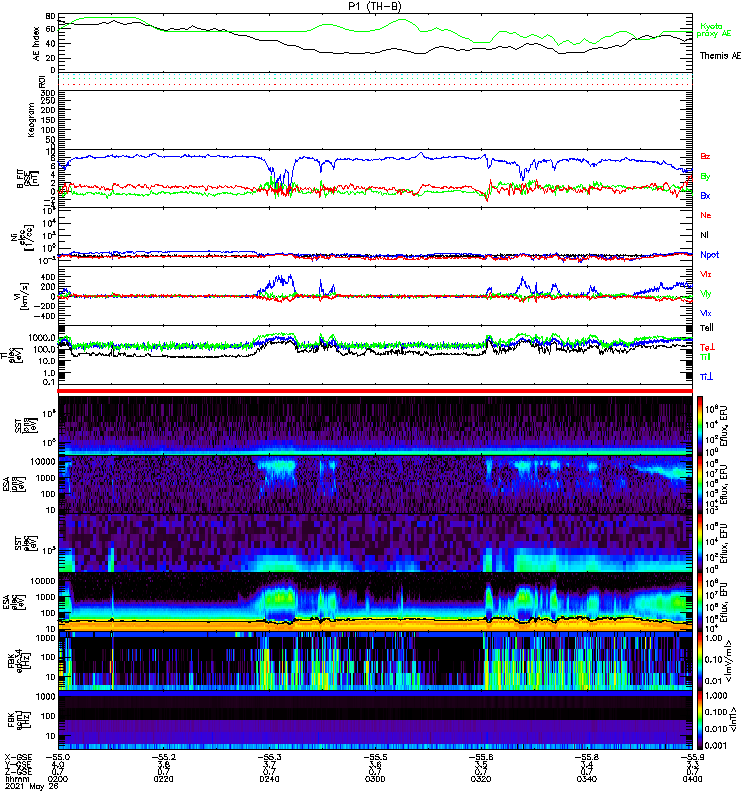This screenshot has height=800, width=750.
Task: Click the horizontal red bar above the spectrograms
Action: click(x=375, y=391)
